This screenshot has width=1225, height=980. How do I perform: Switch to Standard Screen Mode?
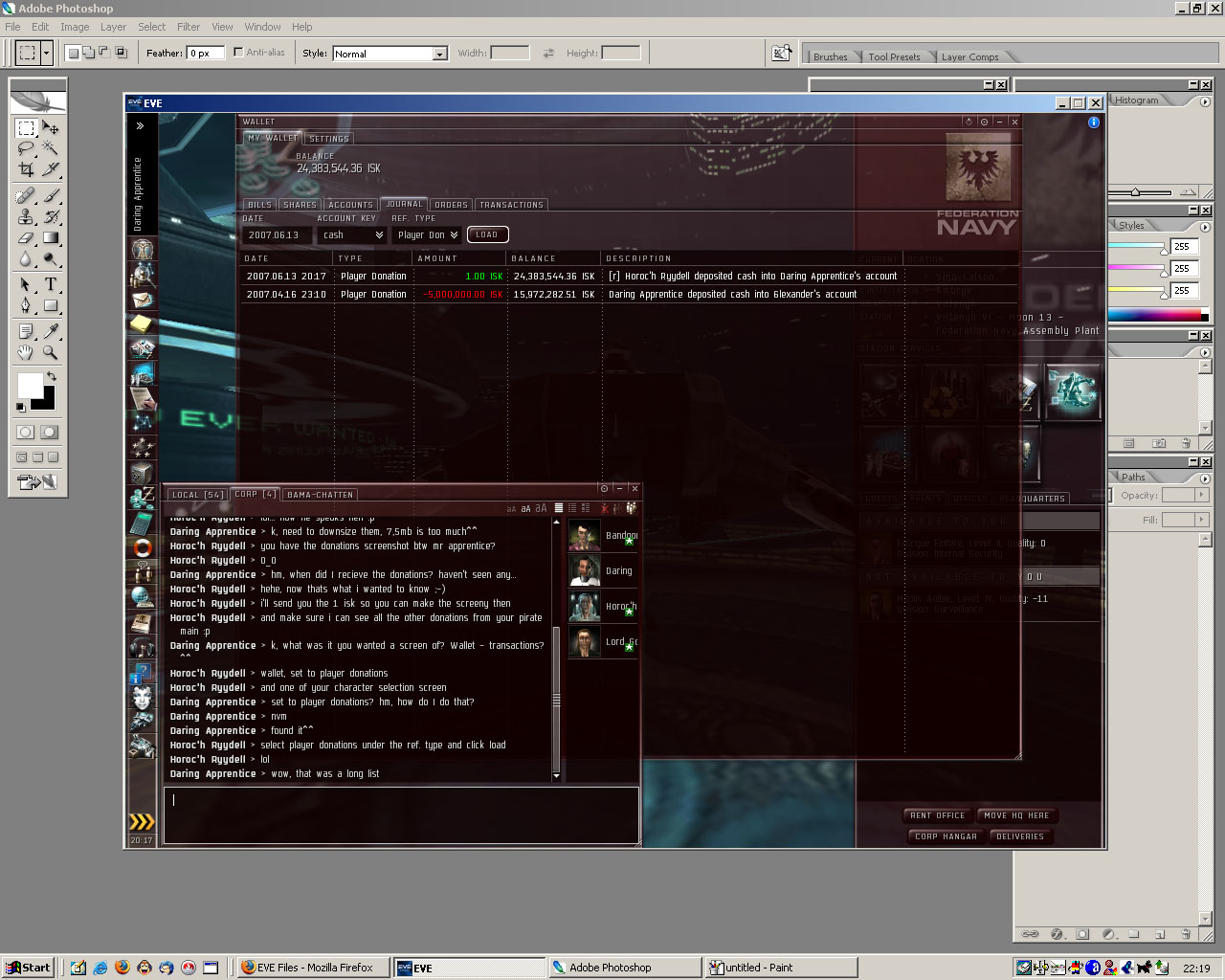point(22,457)
